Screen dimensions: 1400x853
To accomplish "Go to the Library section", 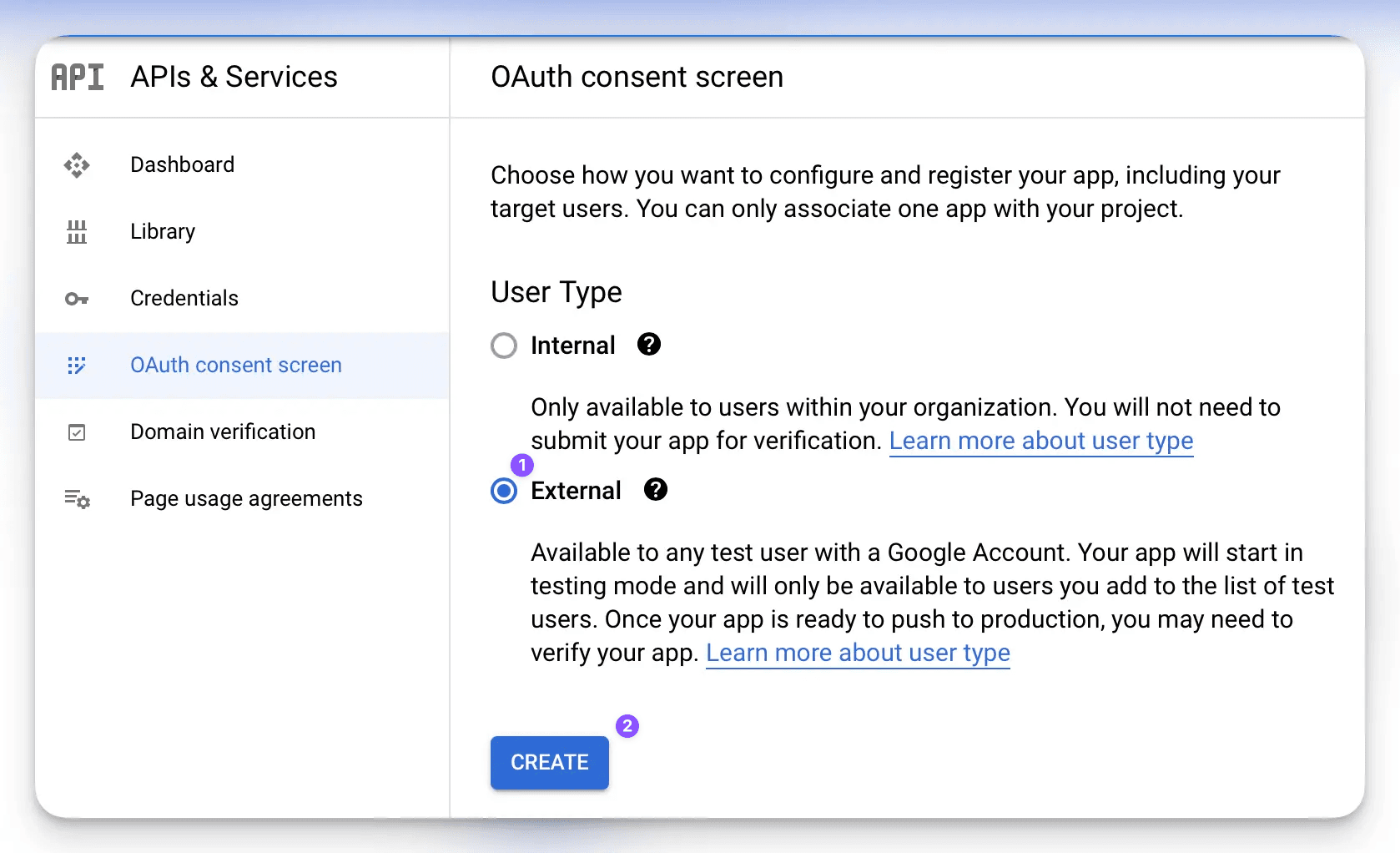I will (163, 231).
